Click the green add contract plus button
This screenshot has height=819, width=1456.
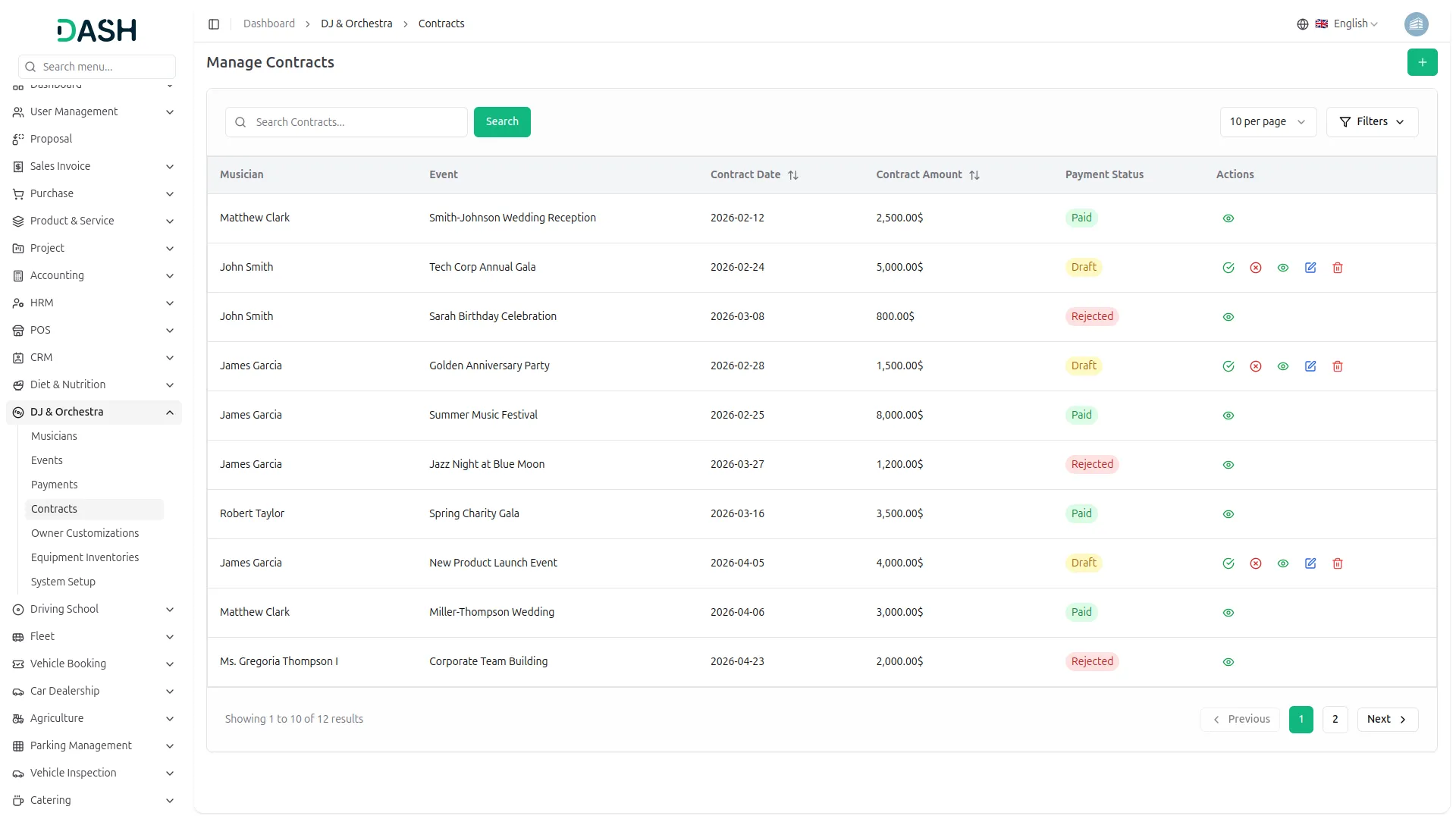(1422, 62)
